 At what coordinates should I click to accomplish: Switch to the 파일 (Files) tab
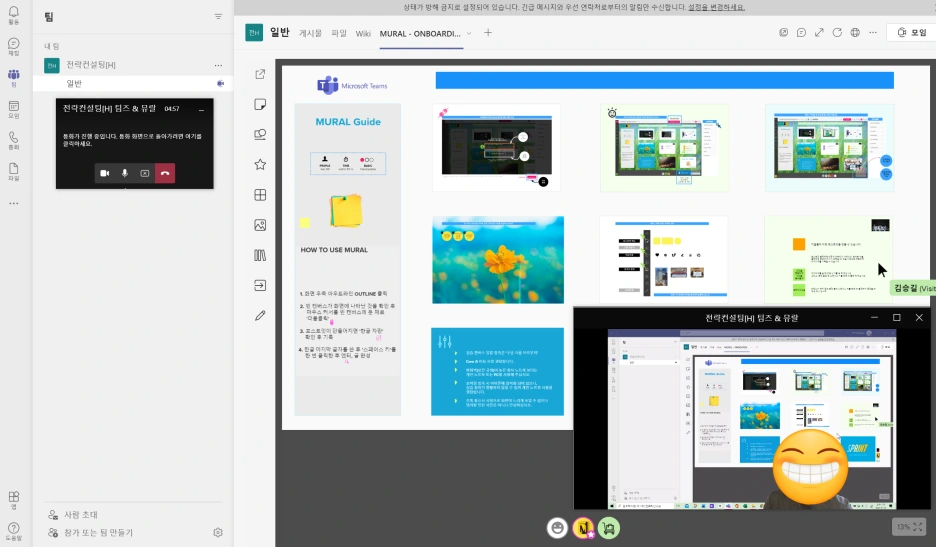pos(339,33)
